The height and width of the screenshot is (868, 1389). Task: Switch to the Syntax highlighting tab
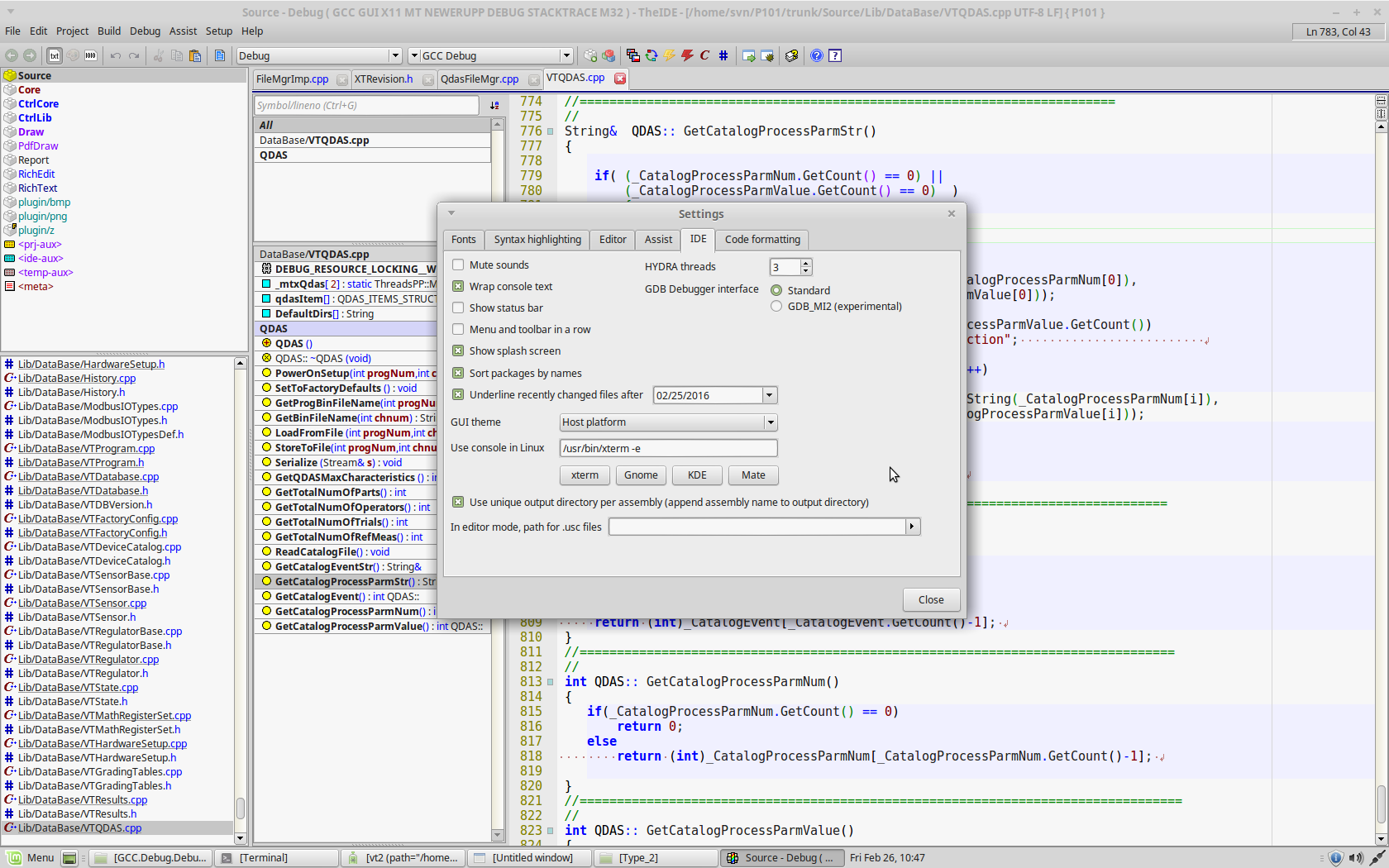click(x=537, y=240)
